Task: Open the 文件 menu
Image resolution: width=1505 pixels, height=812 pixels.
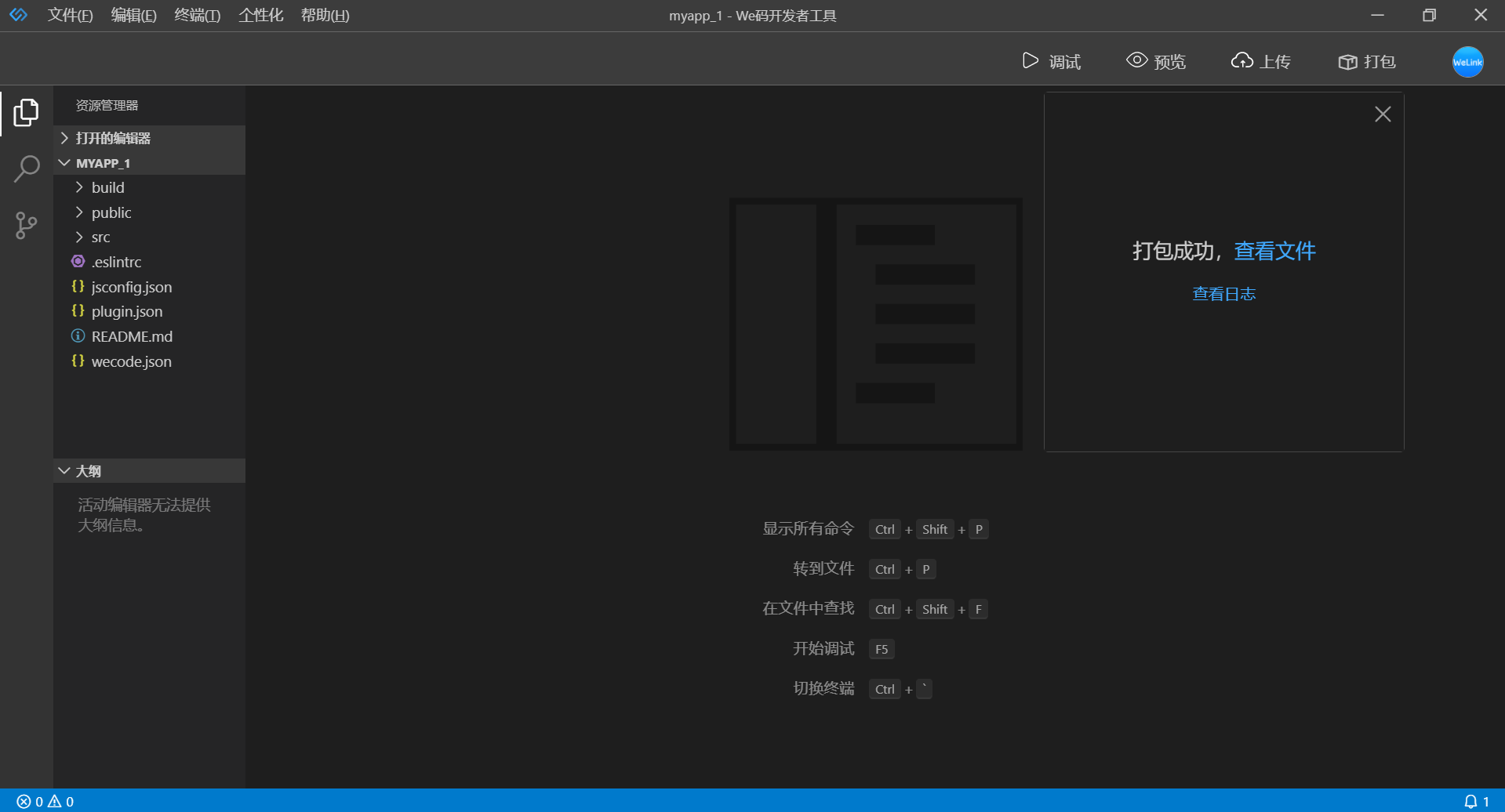Action: pyautogui.click(x=70, y=15)
